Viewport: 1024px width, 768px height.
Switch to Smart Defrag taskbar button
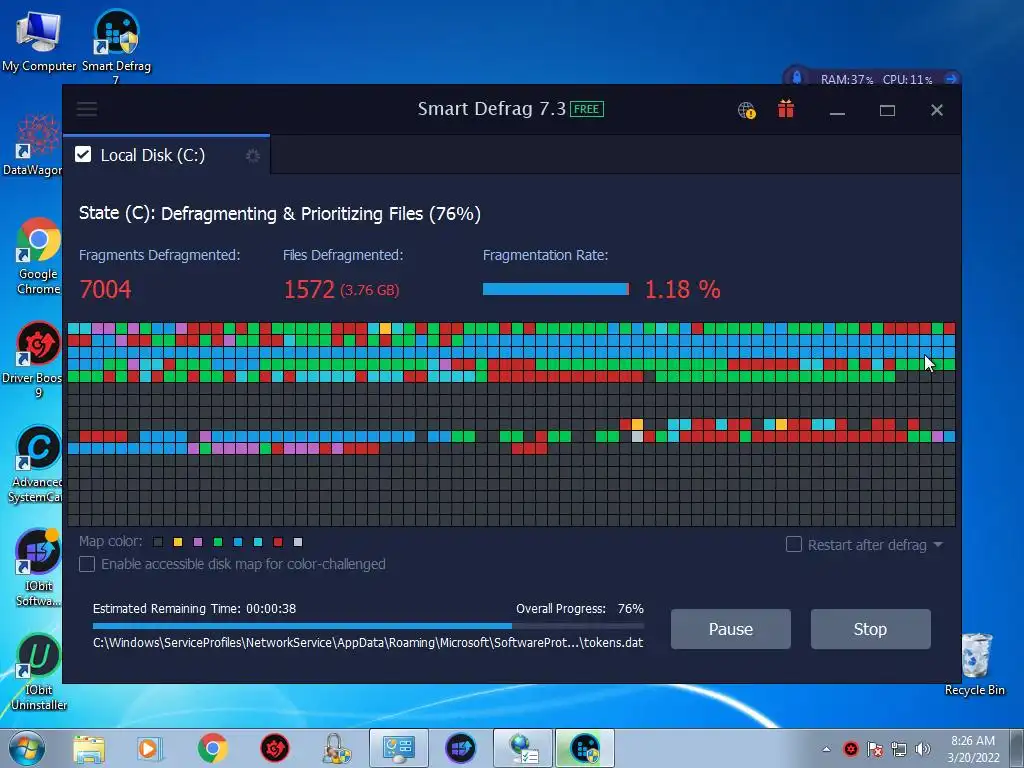[x=584, y=748]
